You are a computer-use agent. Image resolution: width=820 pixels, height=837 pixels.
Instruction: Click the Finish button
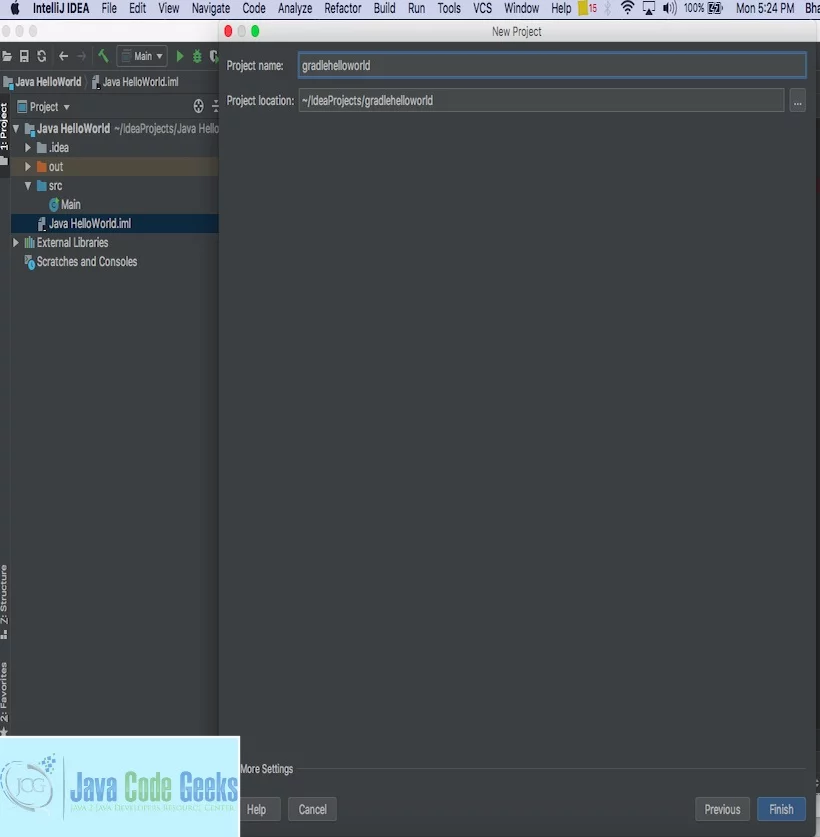(781, 809)
